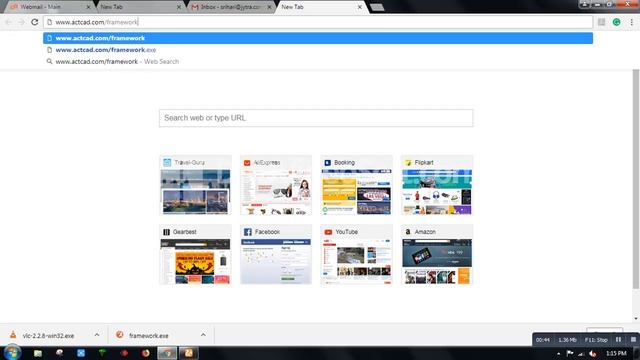Click the scrollbar down arrow
The height and width of the screenshot is (360, 640).
click(636, 319)
